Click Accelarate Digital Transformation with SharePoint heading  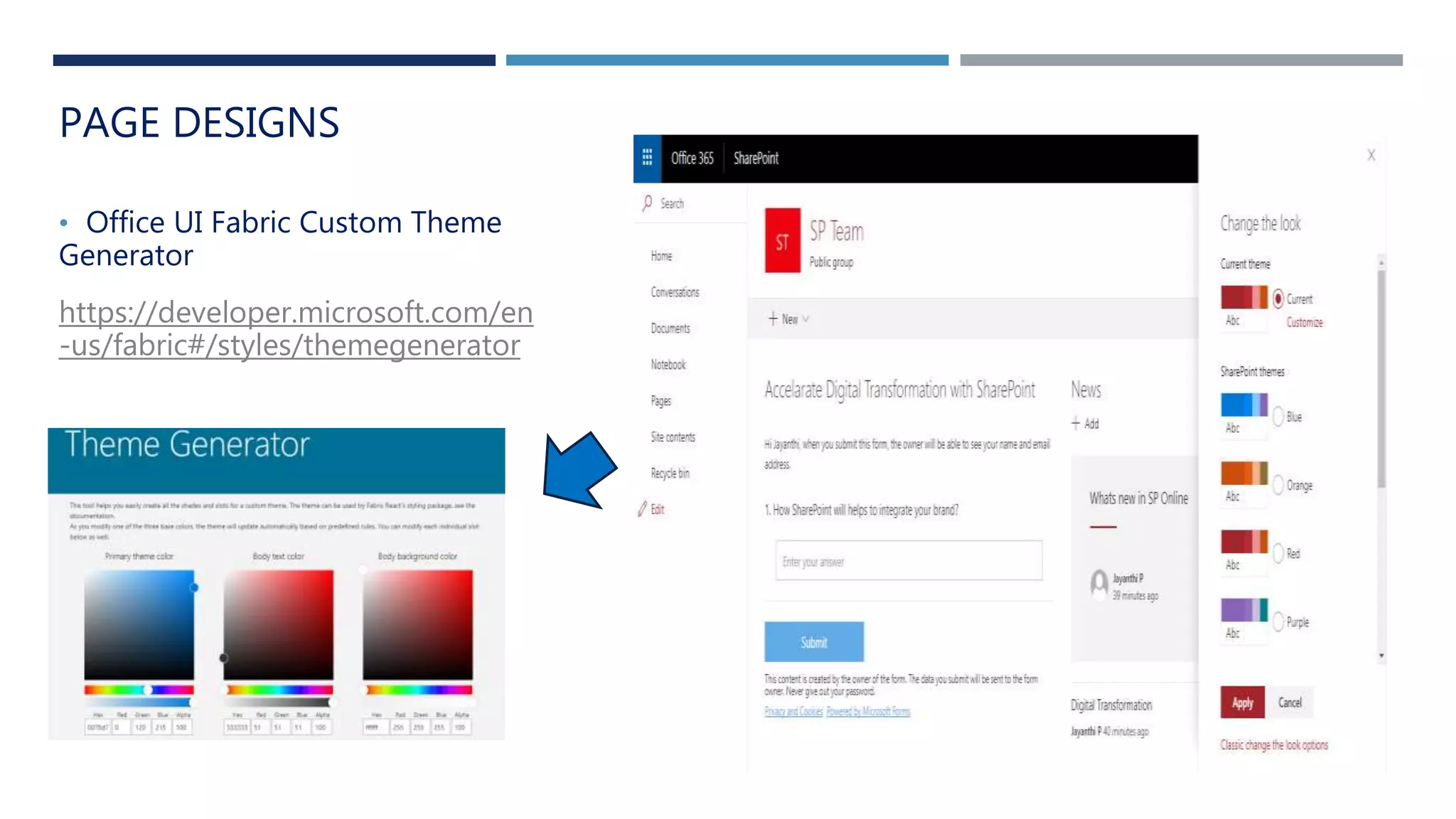899,390
